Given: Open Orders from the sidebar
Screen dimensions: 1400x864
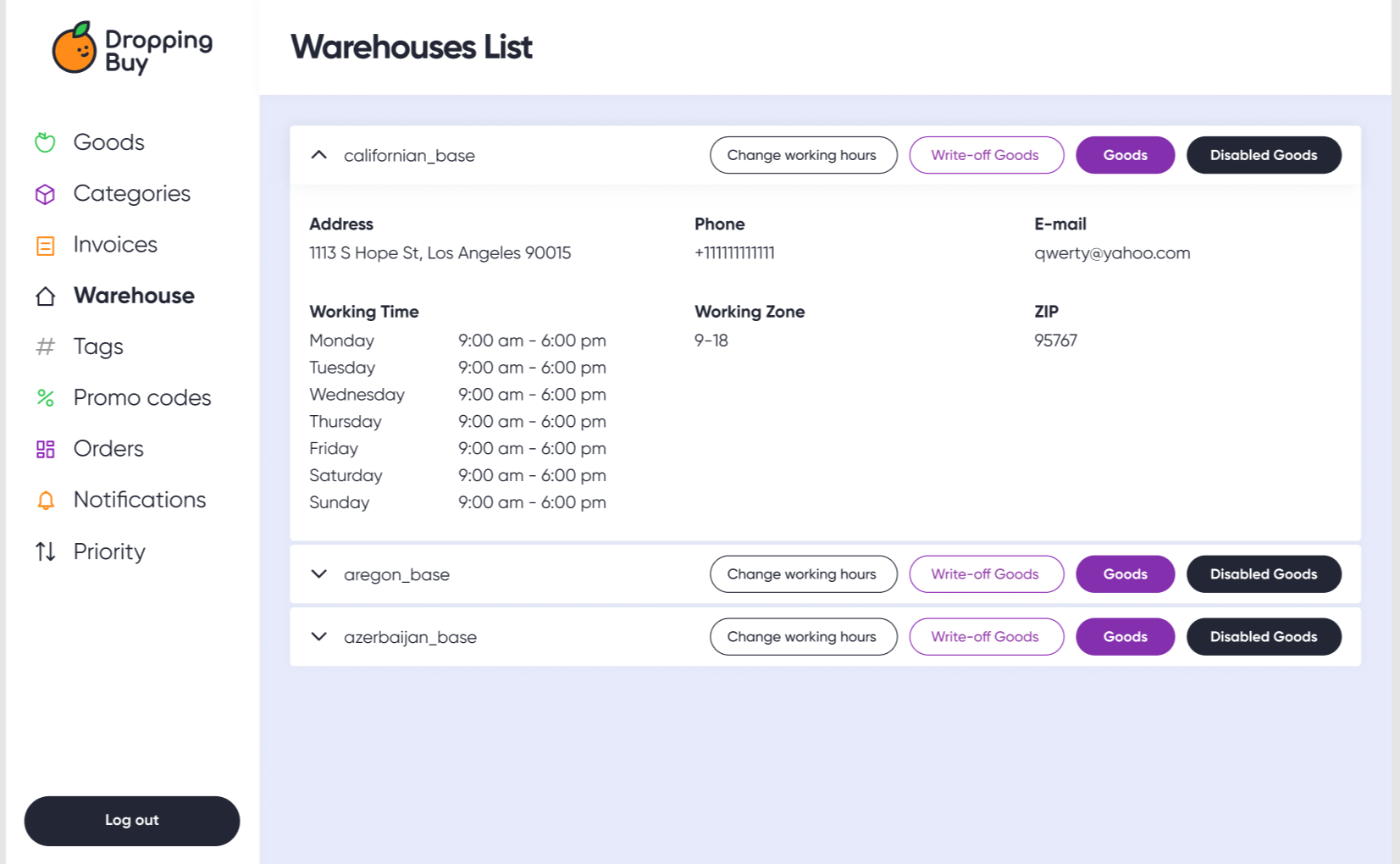Looking at the screenshot, I should tap(108, 448).
